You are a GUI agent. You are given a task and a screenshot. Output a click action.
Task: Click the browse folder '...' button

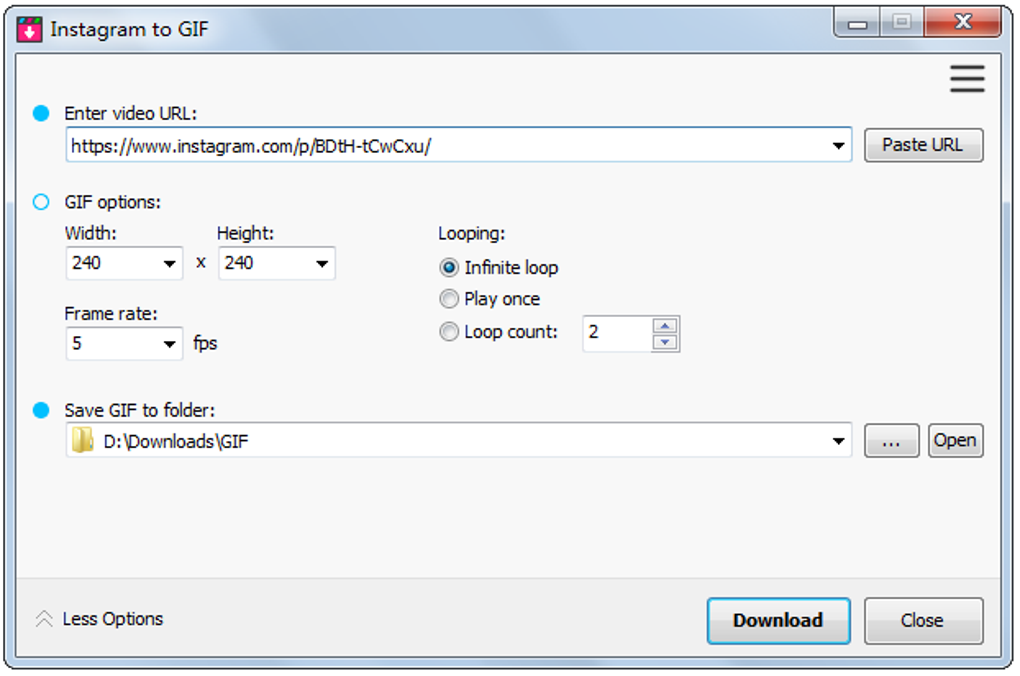891,441
